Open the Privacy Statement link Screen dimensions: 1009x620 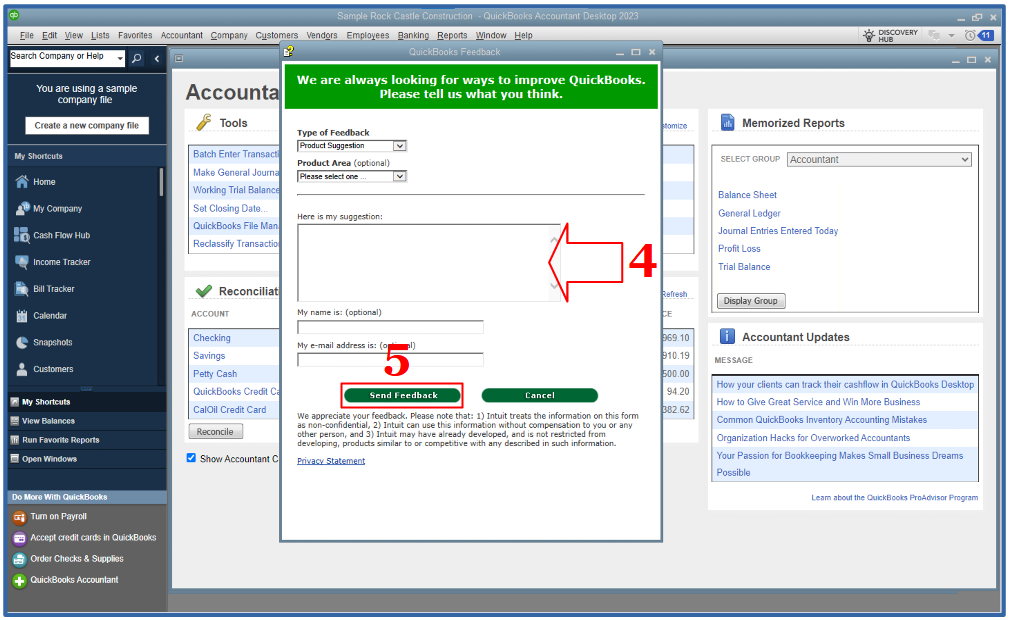click(x=331, y=461)
